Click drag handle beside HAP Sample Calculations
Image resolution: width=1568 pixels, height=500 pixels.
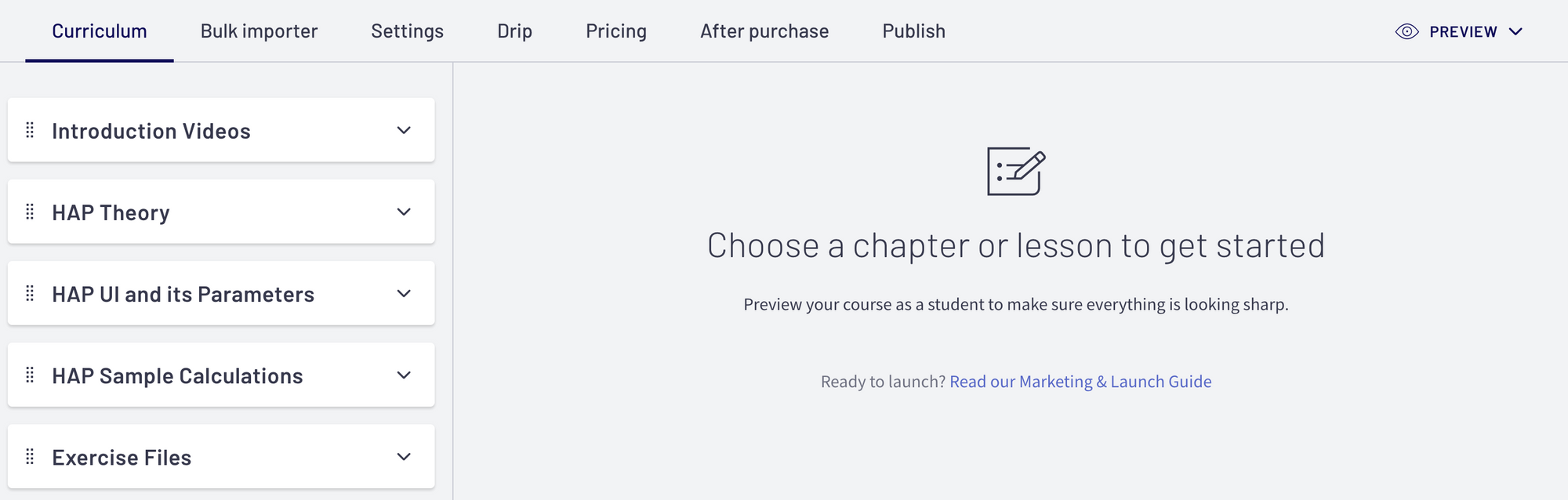[30, 375]
